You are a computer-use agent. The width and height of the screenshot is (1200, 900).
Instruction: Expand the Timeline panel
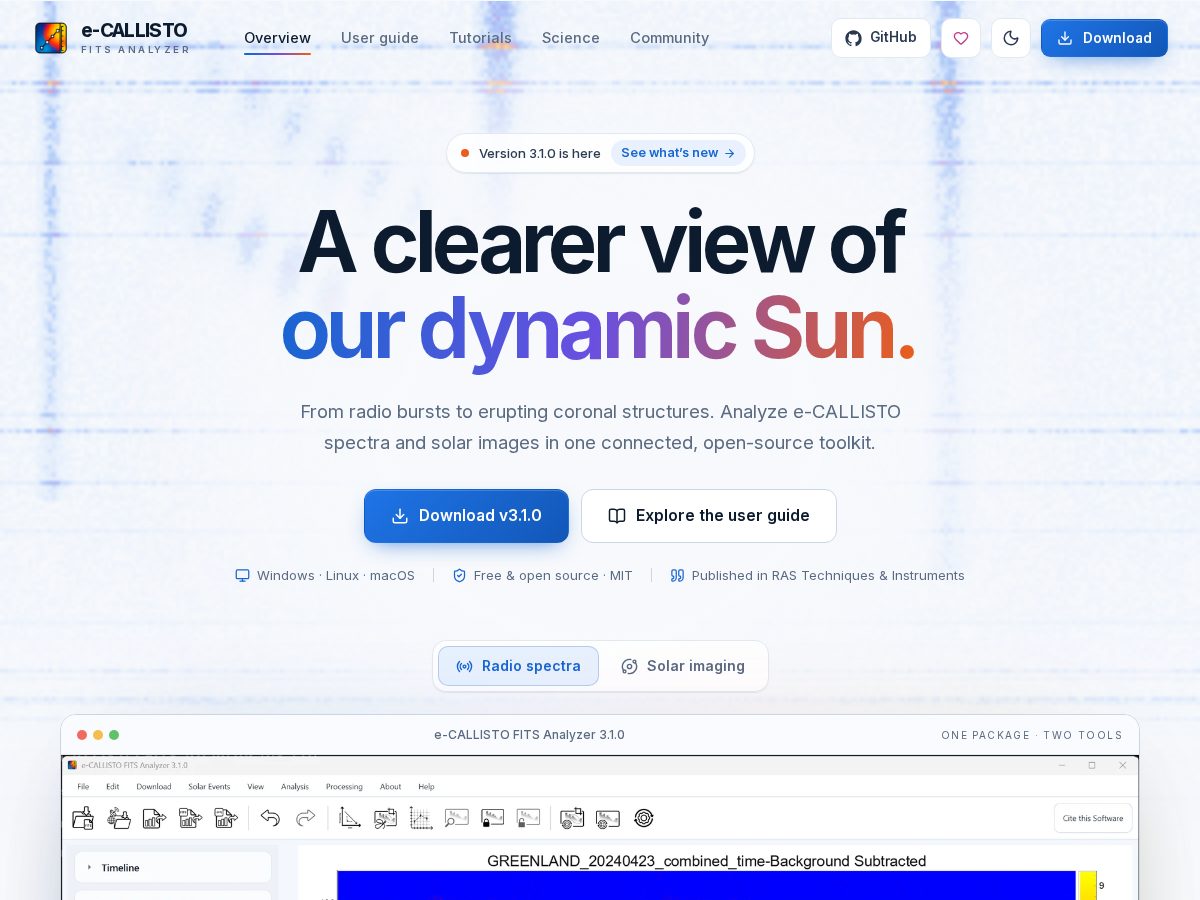[174, 868]
